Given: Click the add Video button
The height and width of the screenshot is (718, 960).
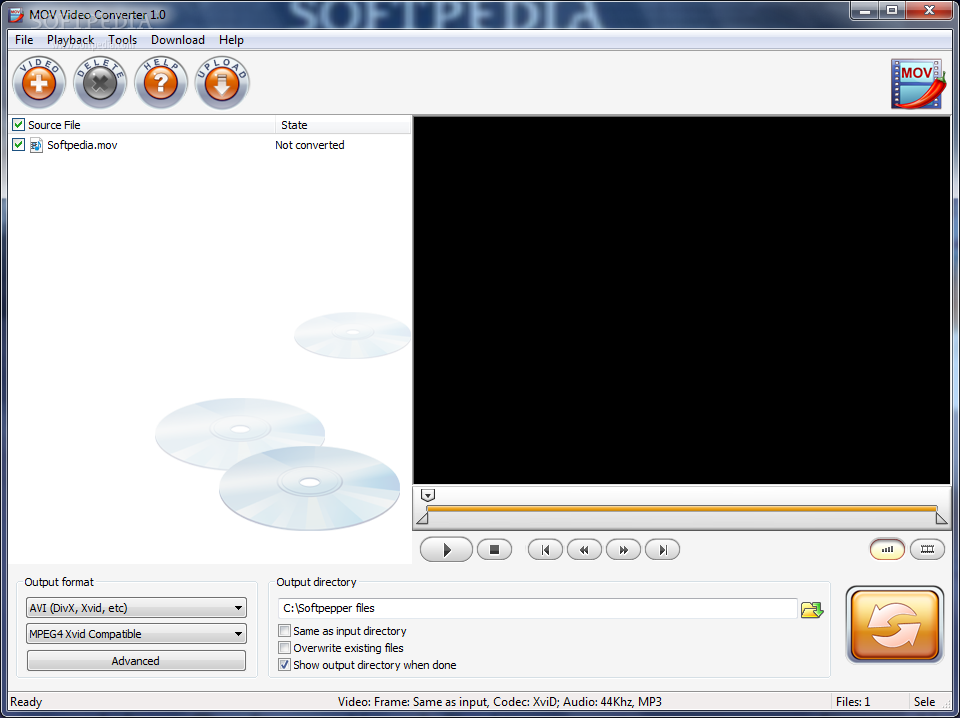Looking at the screenshot, I should tap(39, 83).
